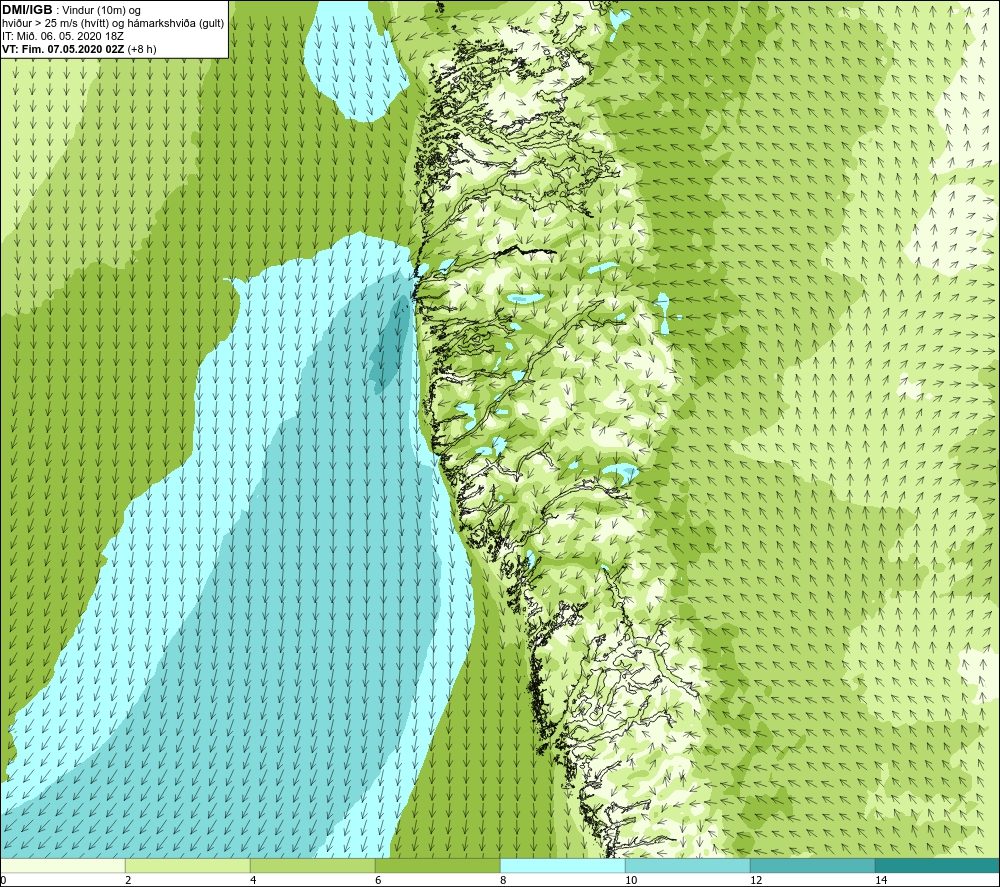Click the 2–4 m/s light green swatch
The width and height of the screenshot is (1000, 887).
[x=188, y=866]
